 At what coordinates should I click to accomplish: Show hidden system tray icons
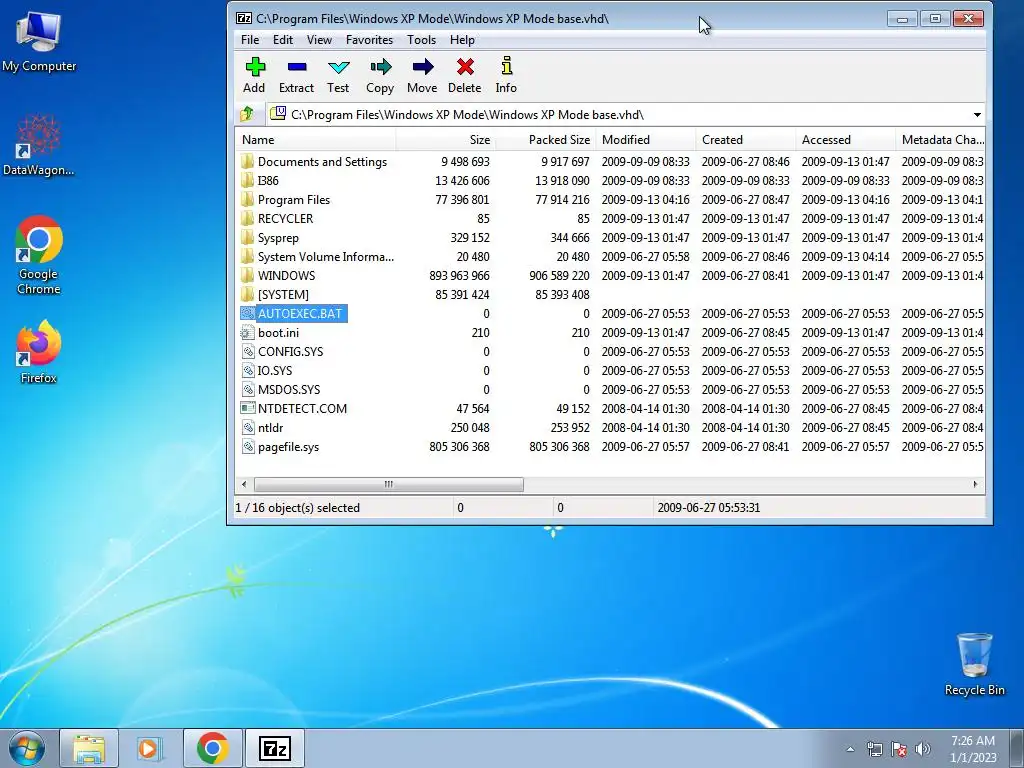850,749
